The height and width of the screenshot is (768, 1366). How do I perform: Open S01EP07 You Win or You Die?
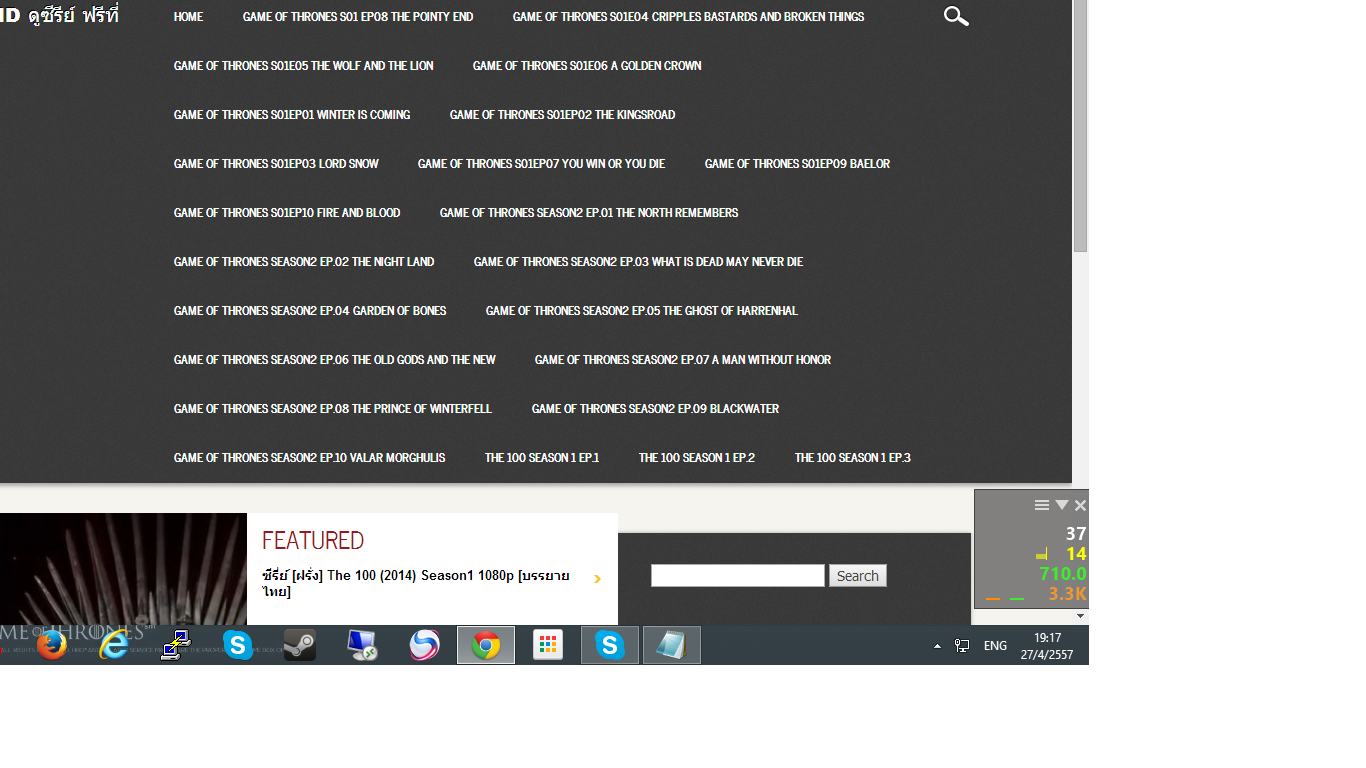(x=541, y=164)
